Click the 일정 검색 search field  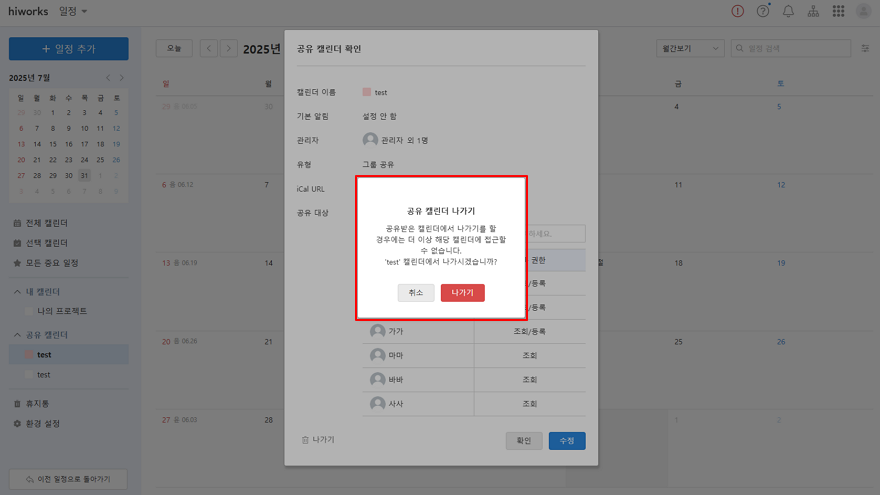[x=795, y=48]
